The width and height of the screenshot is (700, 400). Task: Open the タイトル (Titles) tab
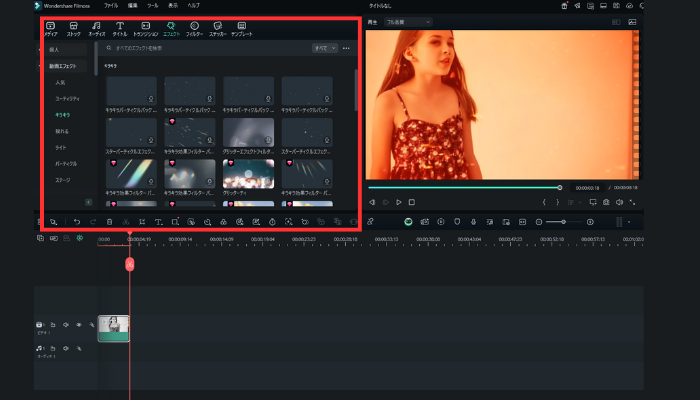pos(120,29)
